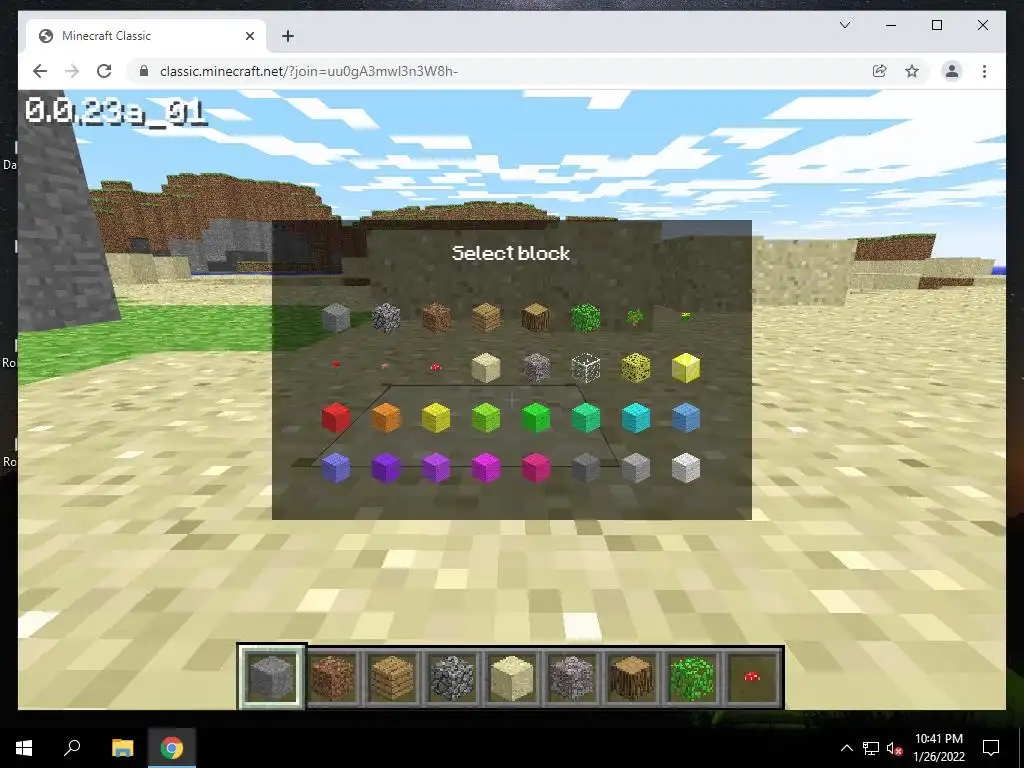Choose the yellow sponge block
This screenshot has width=1024, height=768.
pos(635,368)
